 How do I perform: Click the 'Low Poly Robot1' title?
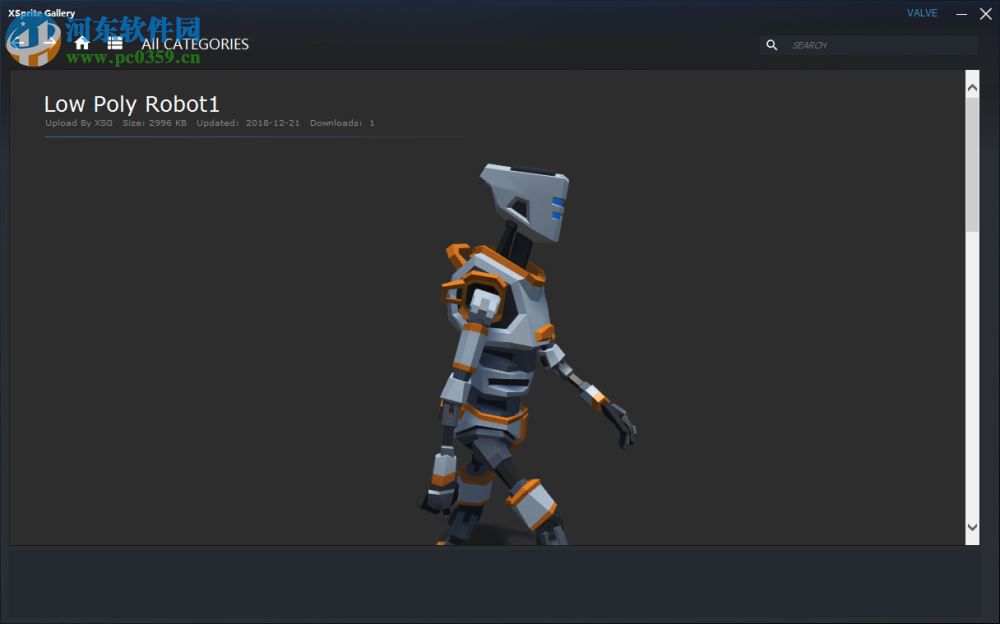pyautogui.click(x=131, y=104)
